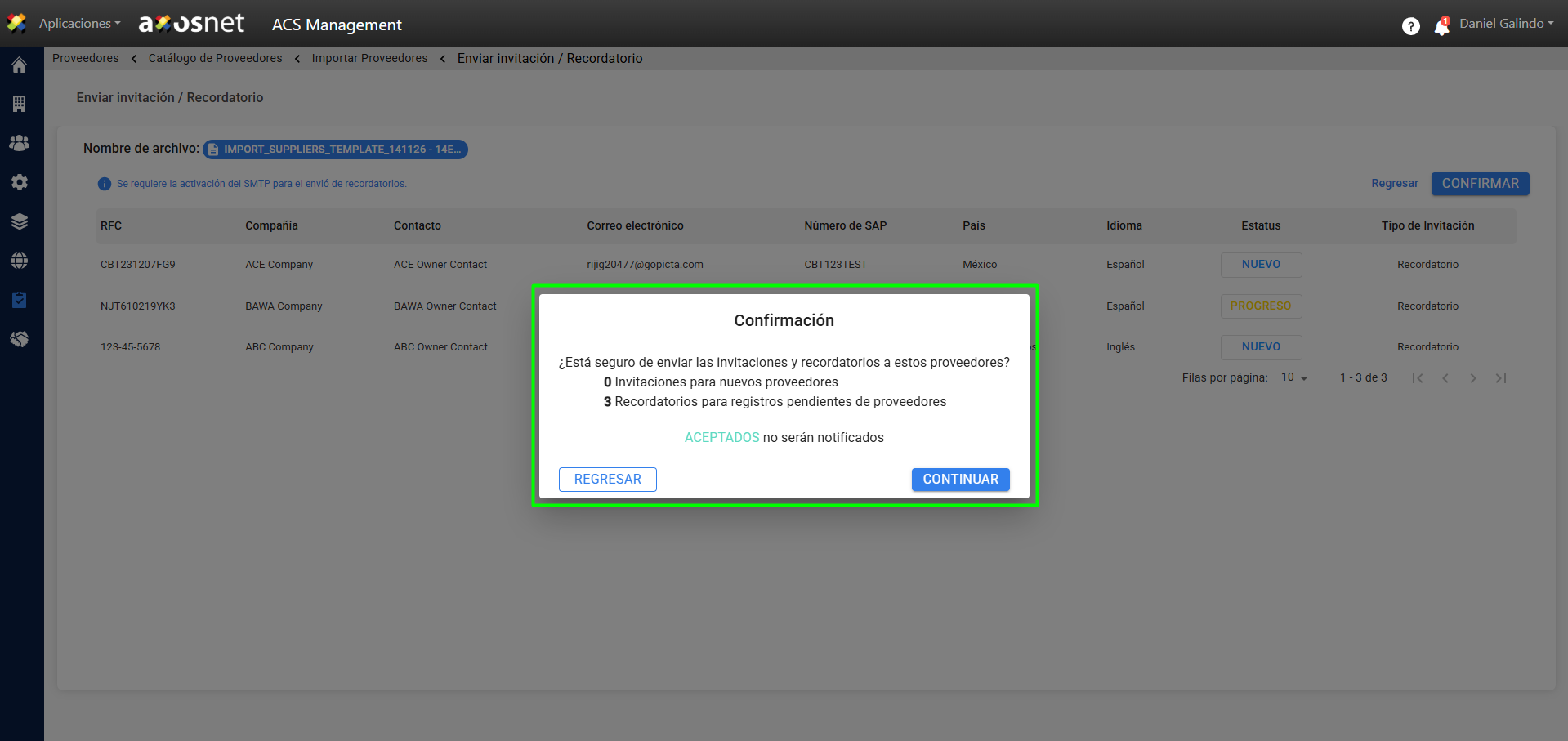Viewport: 1568px width, 741px height.
Task: Open the settings gear sidebar icon
Action: click(20, 182)
